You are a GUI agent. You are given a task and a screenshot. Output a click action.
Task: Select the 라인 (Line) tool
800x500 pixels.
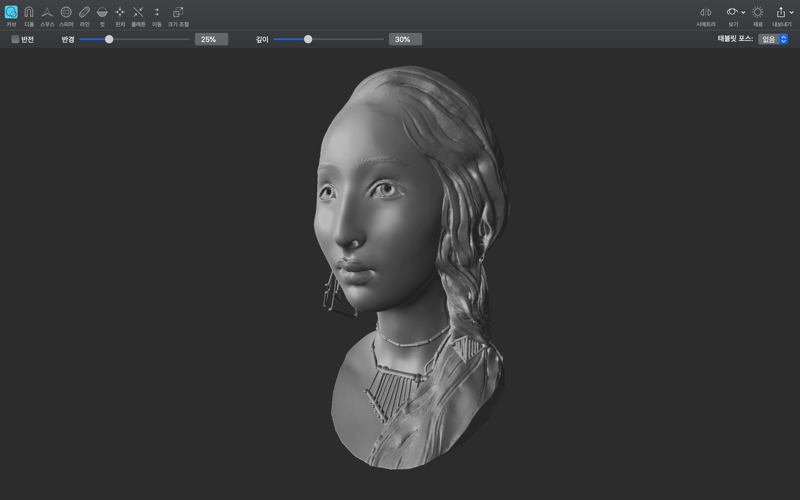click(x=84, y=13)
